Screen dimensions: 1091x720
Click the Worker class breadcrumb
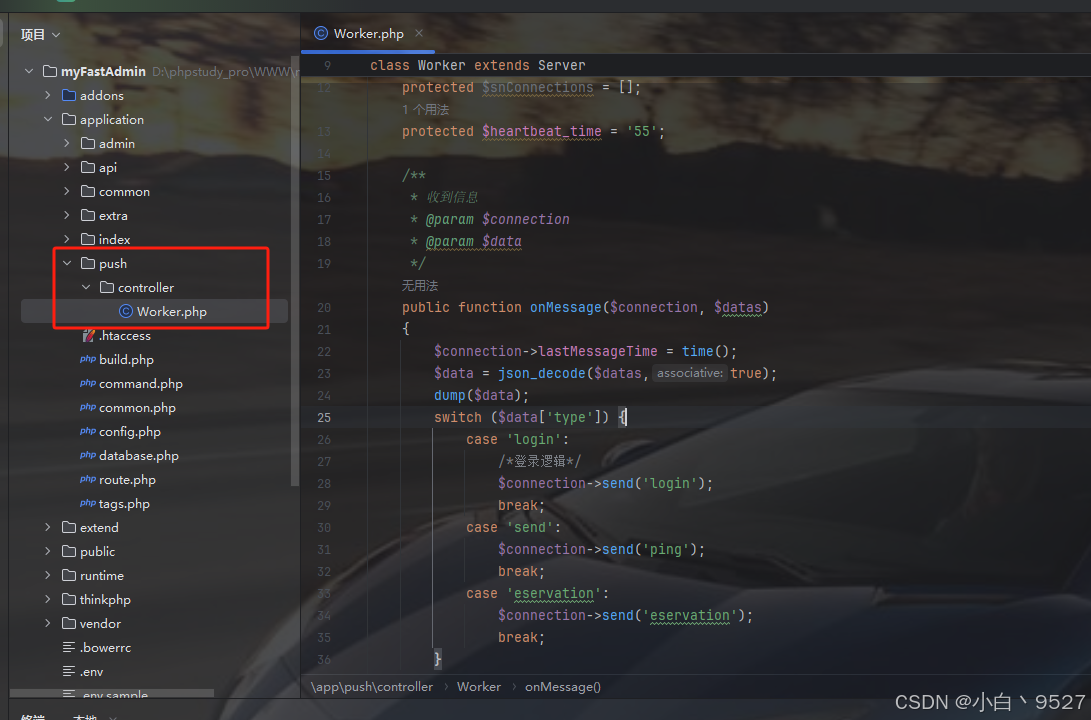479,687
